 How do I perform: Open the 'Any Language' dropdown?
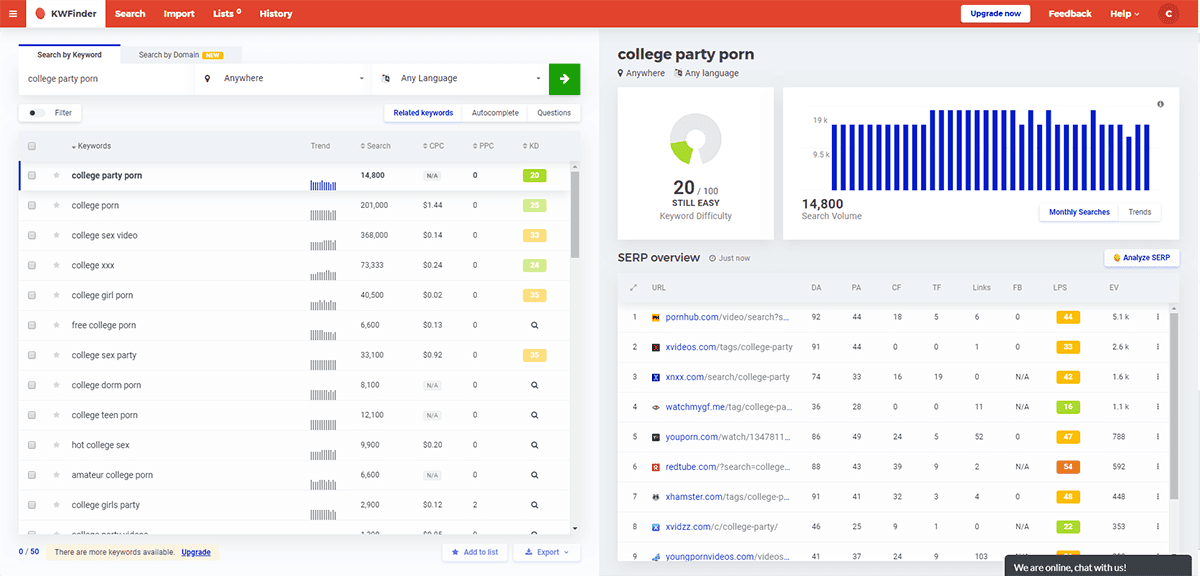(x=461, y=78)
